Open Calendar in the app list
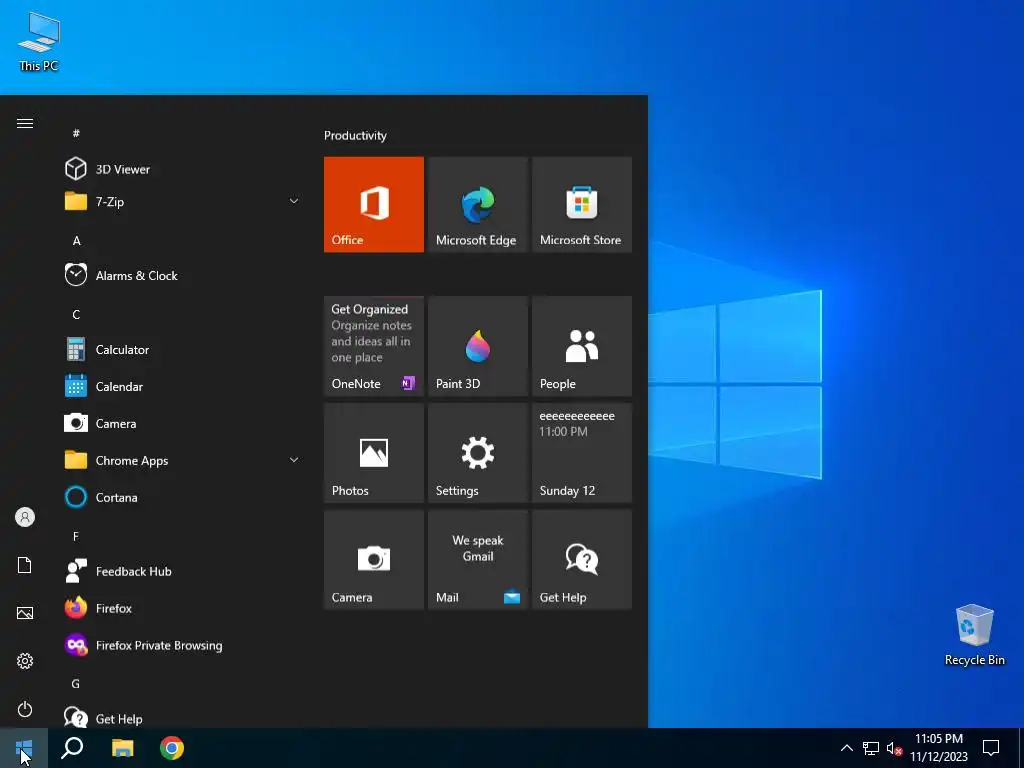Screen dimensions: 1024x768 183,387
